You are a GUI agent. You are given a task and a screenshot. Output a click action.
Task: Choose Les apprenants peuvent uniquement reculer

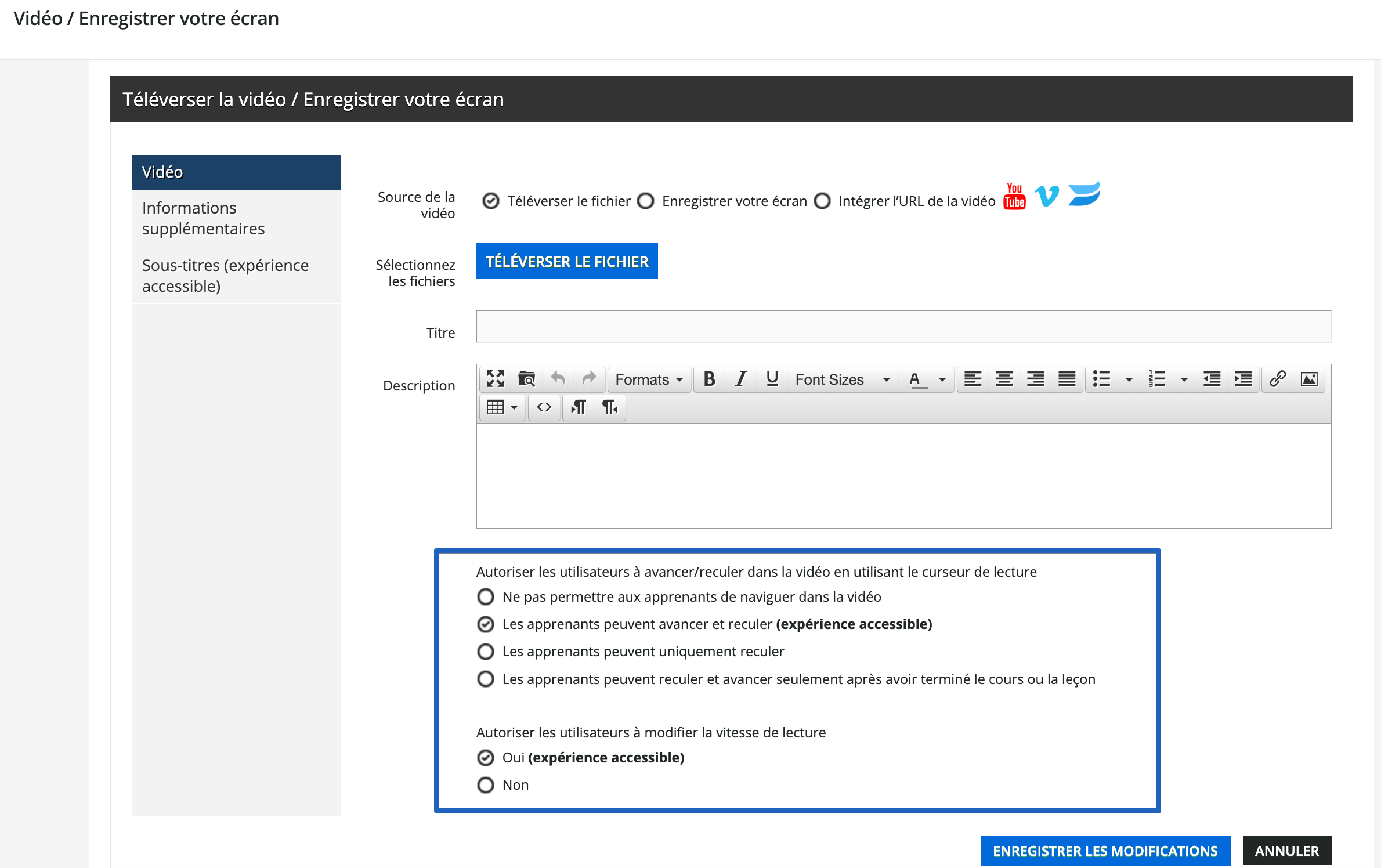pos(485,651)
